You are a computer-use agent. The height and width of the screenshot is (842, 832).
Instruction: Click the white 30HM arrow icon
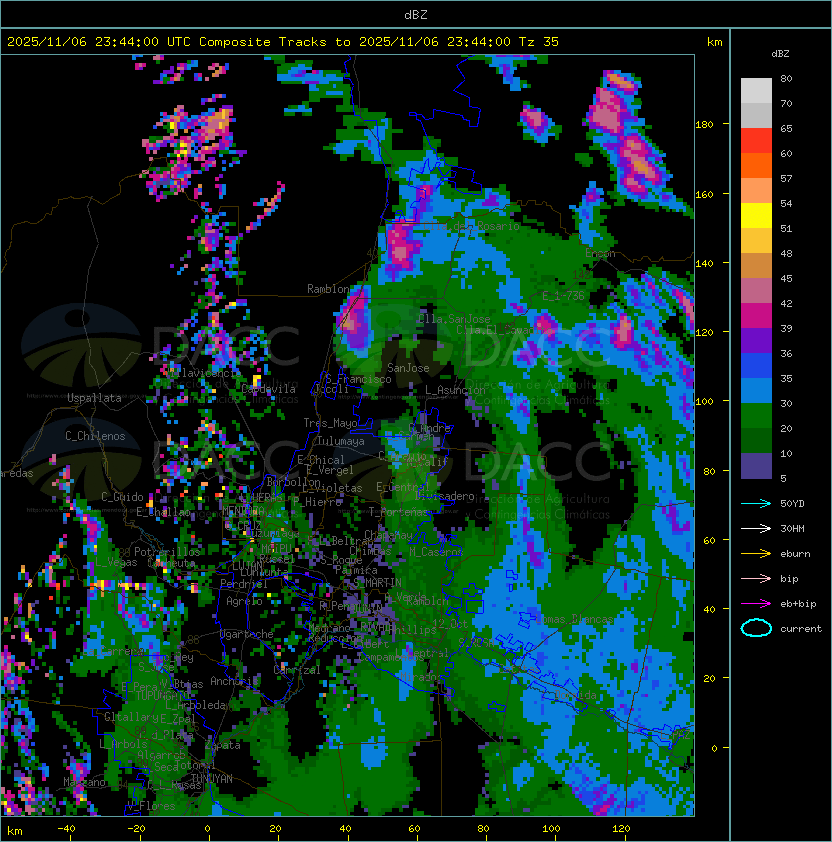coord(756,528)
